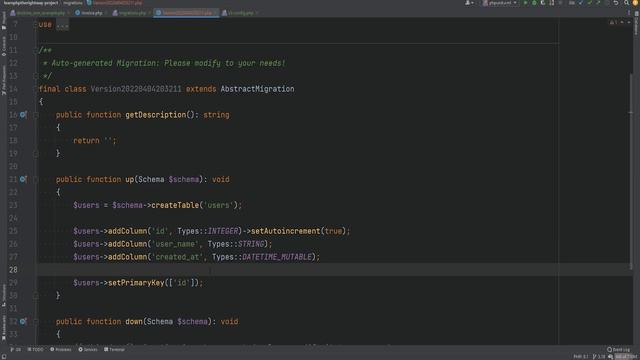Click setAutoincrement method call on line 25
640x360 pixels.
tap(285, 231)
